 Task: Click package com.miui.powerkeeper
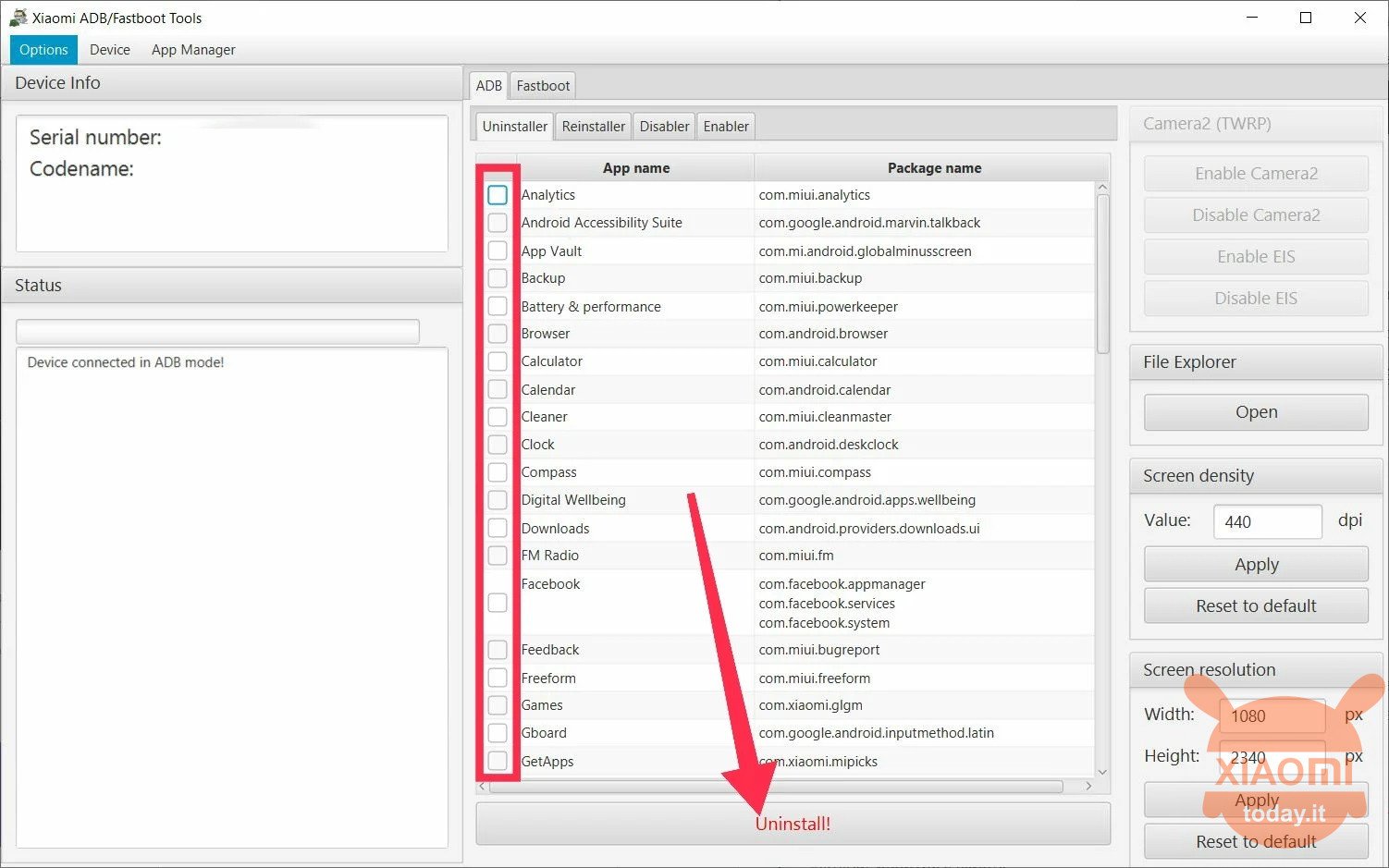tap(828, 307)
